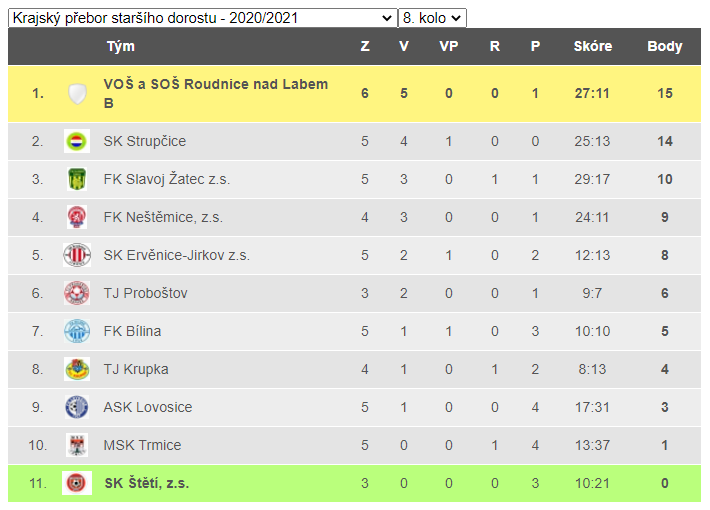The height and width of the screenshot is (510, 710).
Task: Click the MSK Trmice team crest
Action: pos(77,445)
